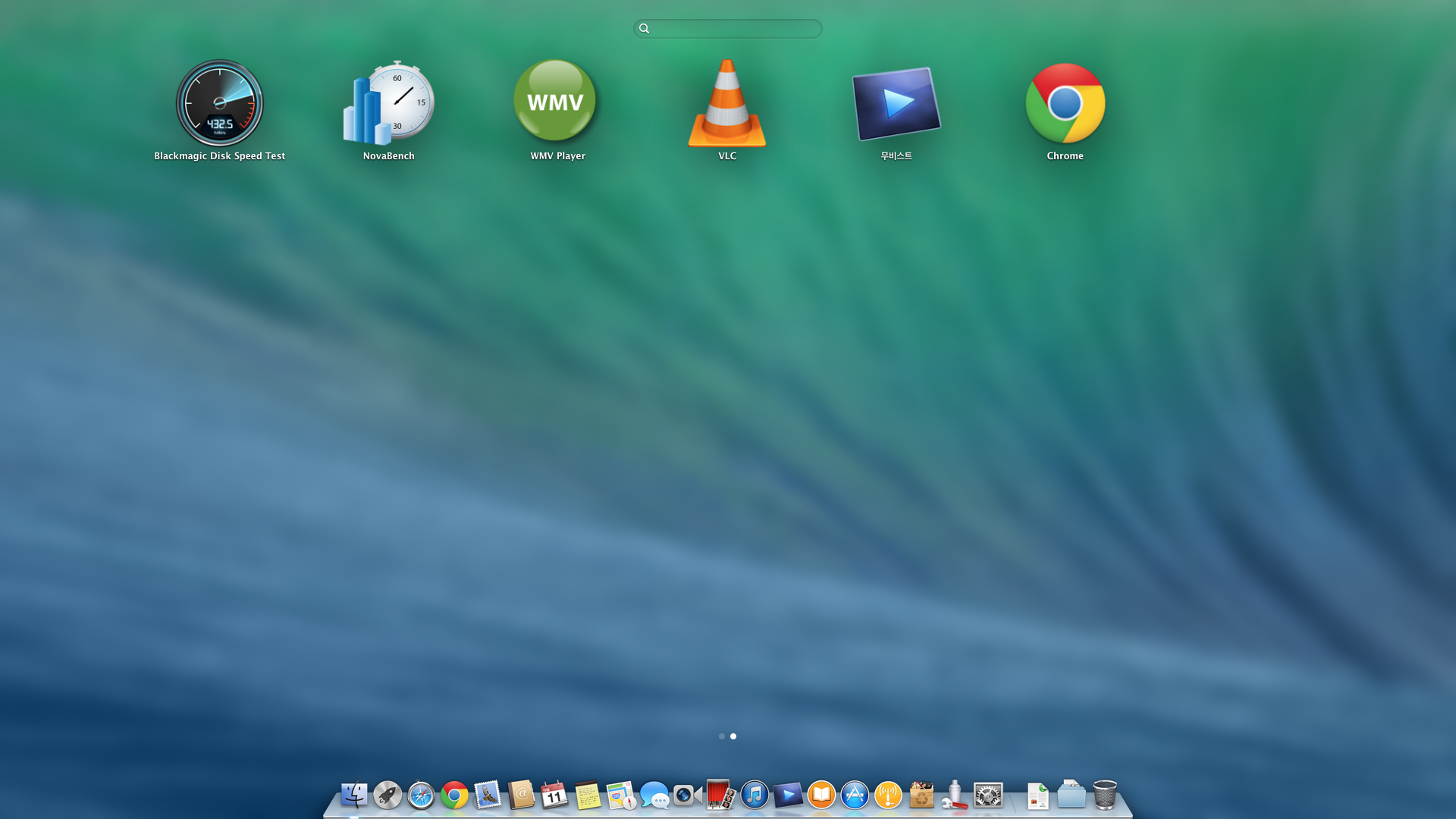Open Messages from the Dock

tap(654, 795)
